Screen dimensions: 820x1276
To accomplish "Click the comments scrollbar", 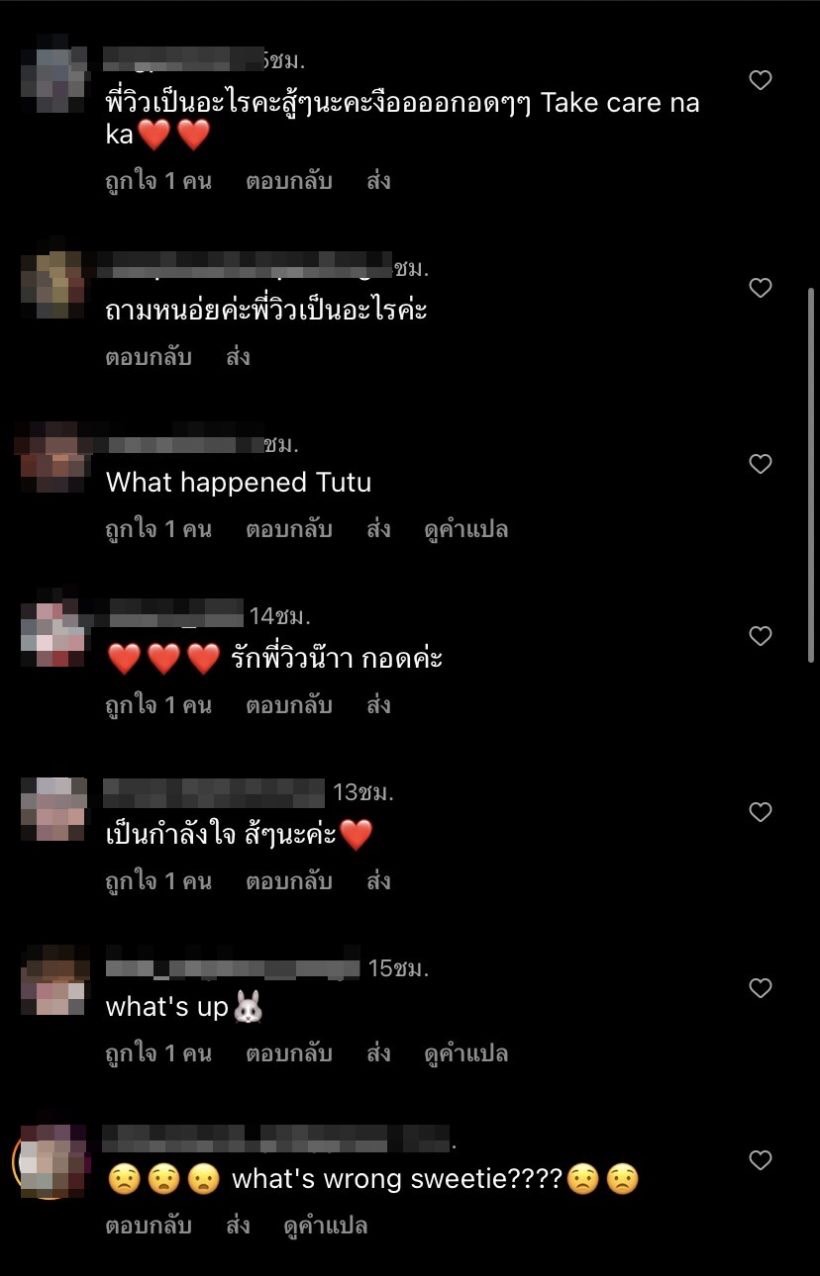I will 811,475.
